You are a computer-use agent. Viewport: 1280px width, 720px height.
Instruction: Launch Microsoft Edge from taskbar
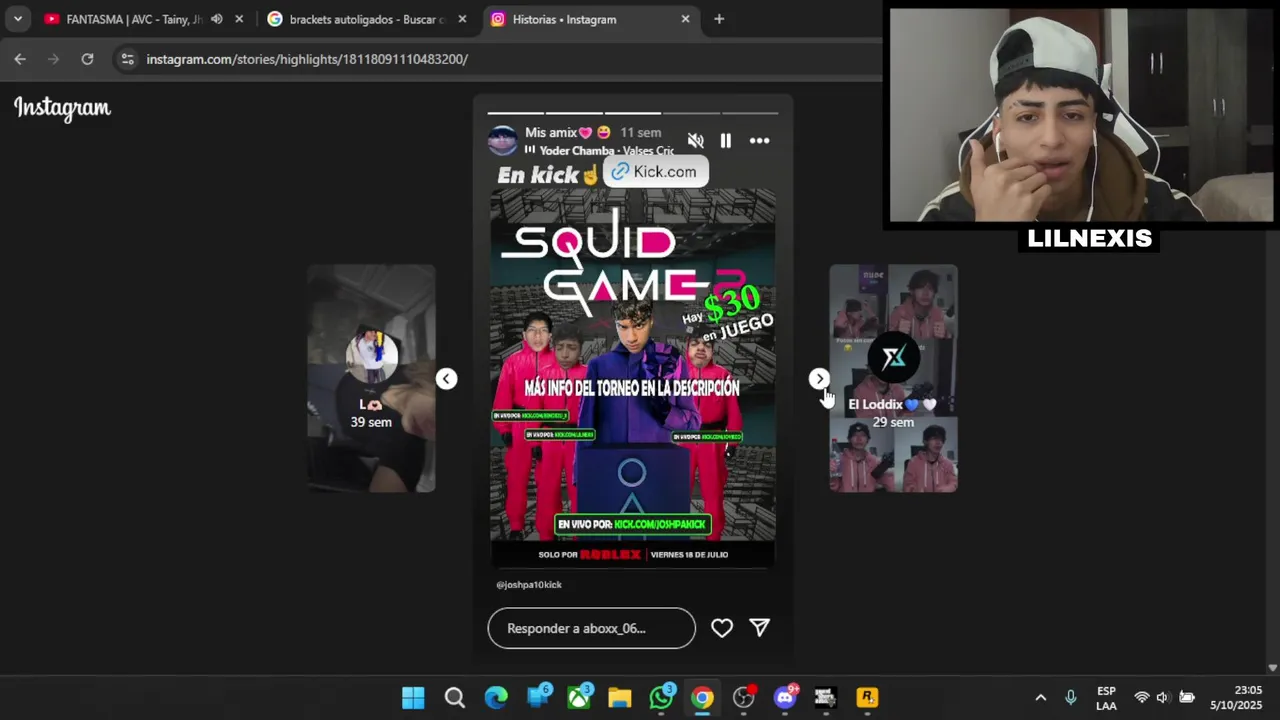(x=496, y=698)
